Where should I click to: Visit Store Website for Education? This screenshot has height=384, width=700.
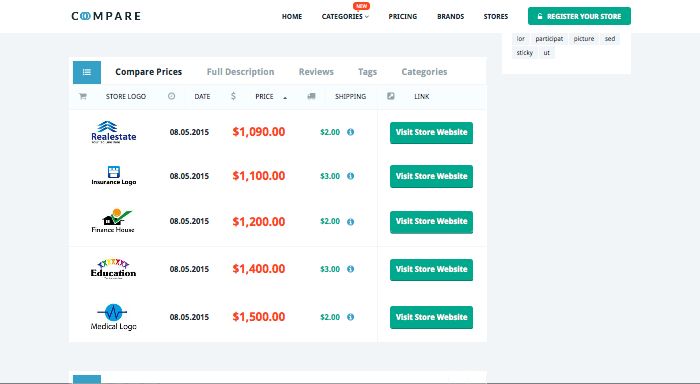tap(431, 270)
